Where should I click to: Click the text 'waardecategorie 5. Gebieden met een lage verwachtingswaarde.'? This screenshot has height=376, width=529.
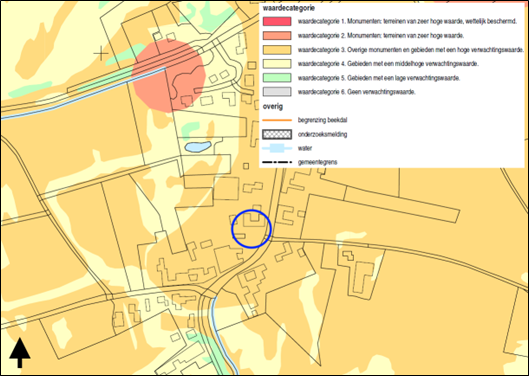pyautogui.click(x=379, y=78)
